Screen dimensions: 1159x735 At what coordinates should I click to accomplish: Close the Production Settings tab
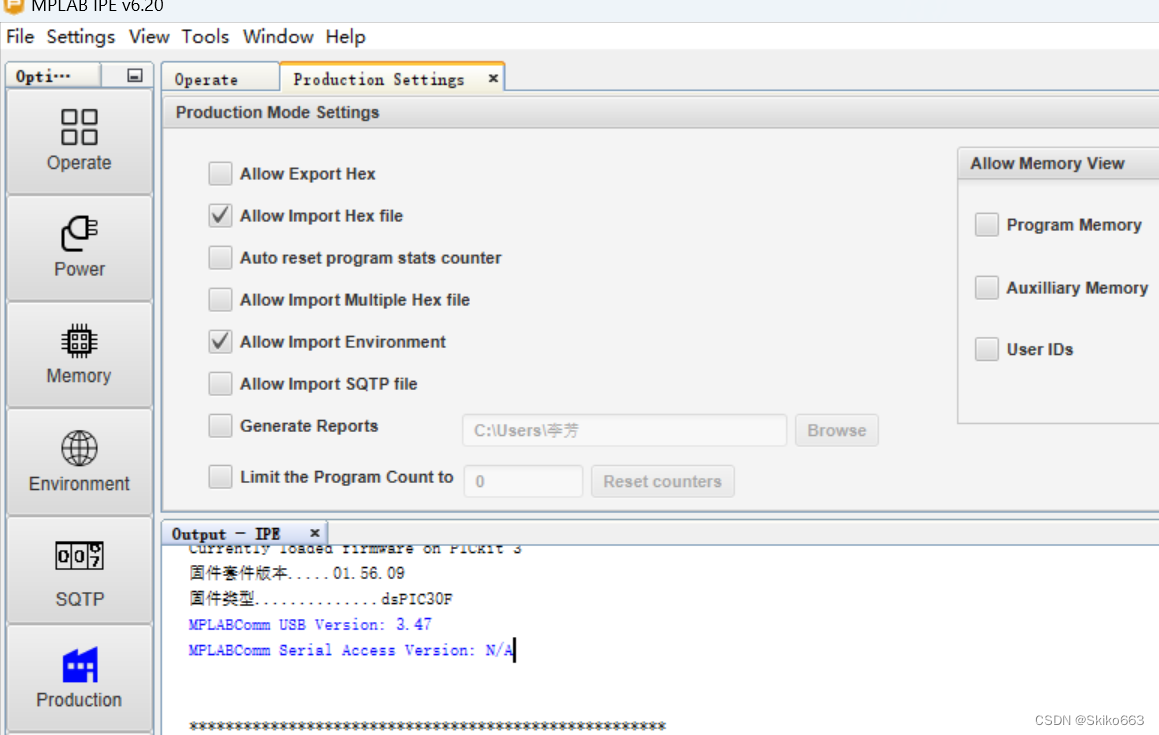click(x=493, y=78)
